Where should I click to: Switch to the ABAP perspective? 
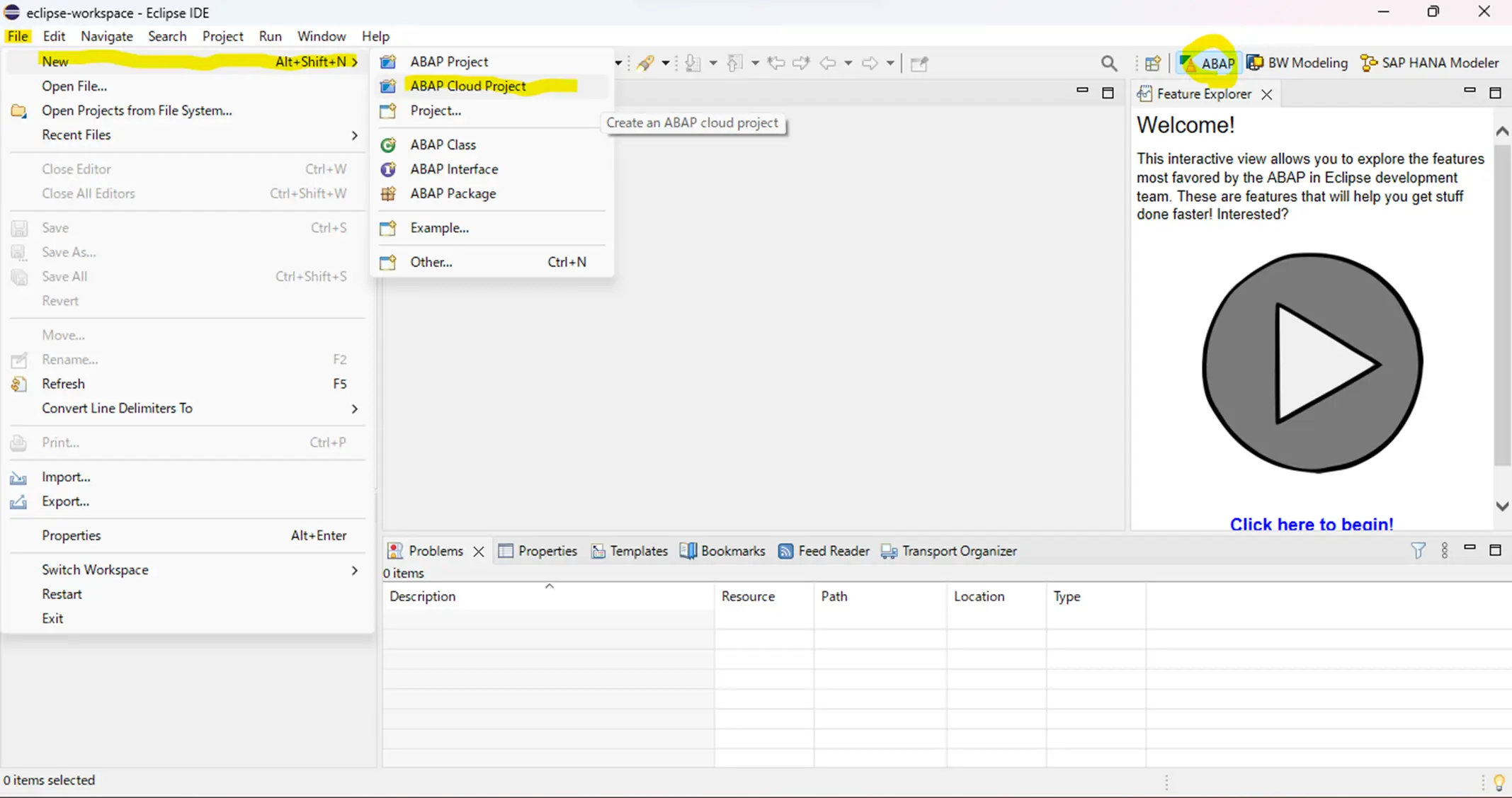[1207, 63]
